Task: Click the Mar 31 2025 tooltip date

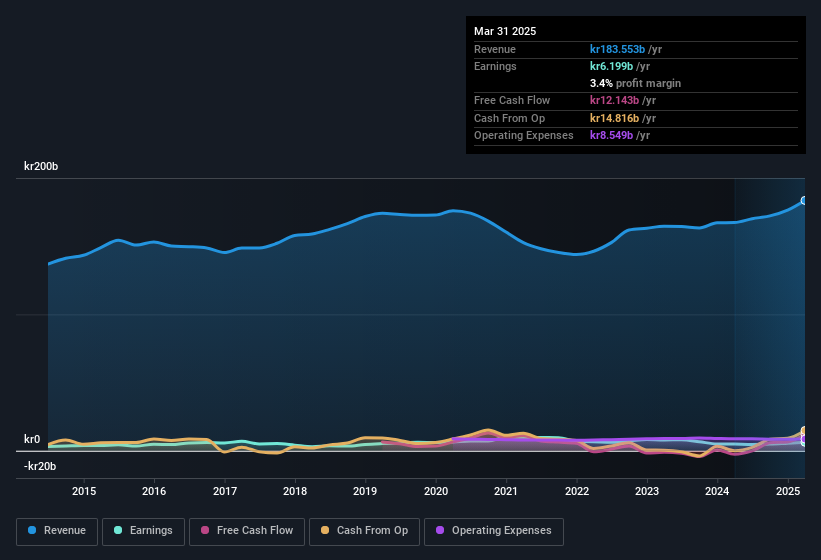Action: [505, 31]
